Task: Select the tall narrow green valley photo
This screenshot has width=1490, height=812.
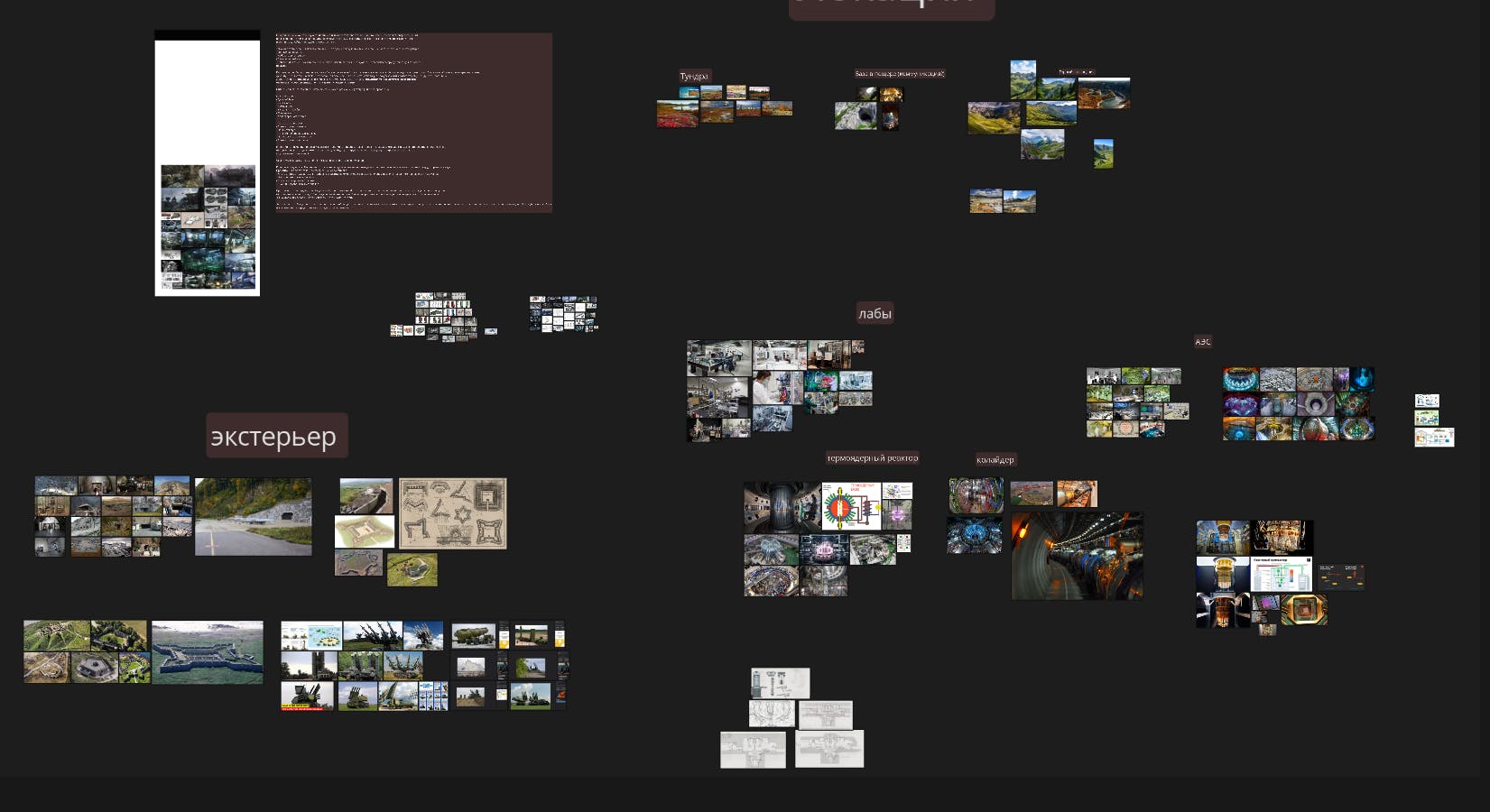Action: [1103, 153]
